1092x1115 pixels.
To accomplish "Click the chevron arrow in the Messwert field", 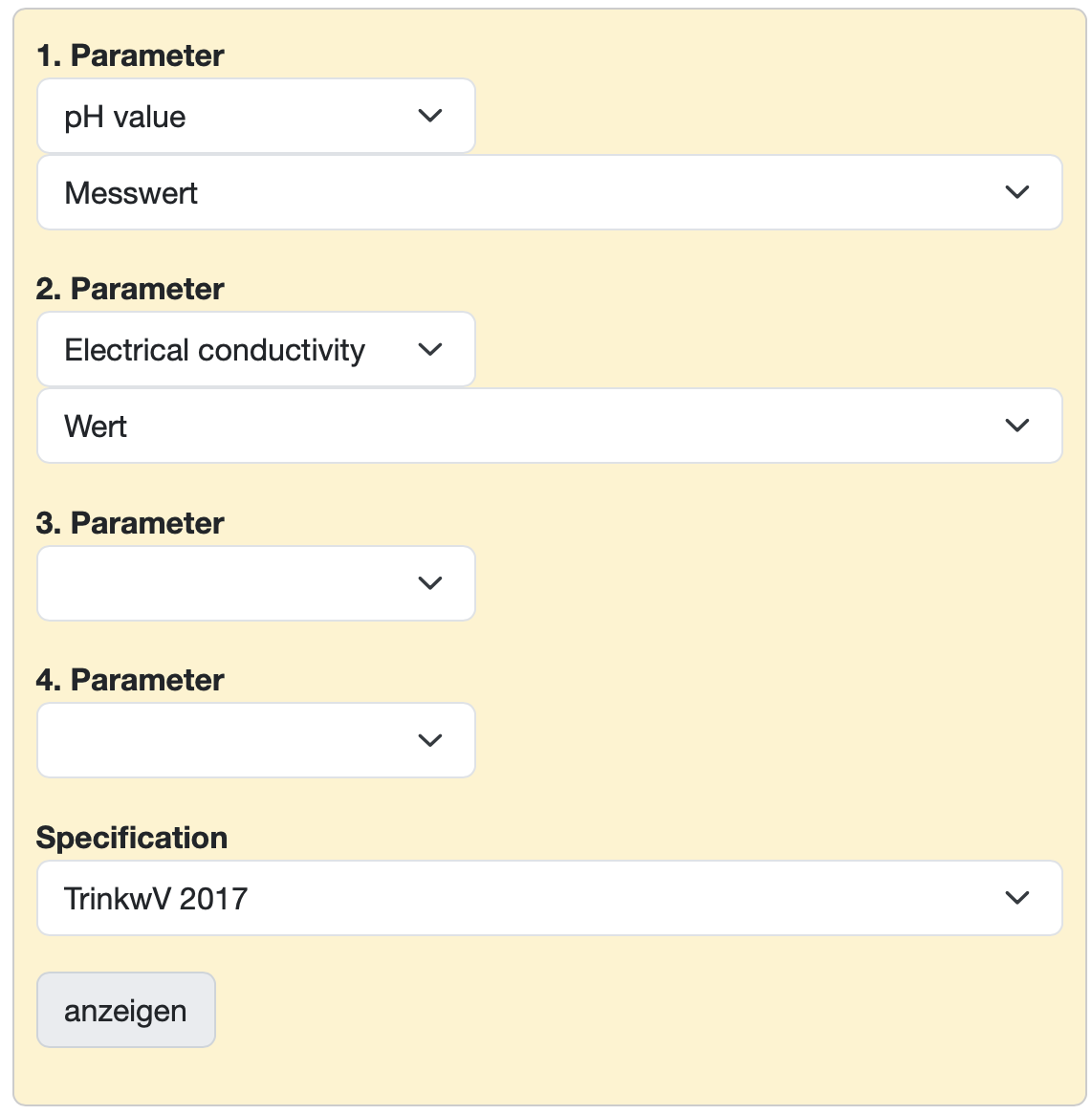I will 1017,192.
